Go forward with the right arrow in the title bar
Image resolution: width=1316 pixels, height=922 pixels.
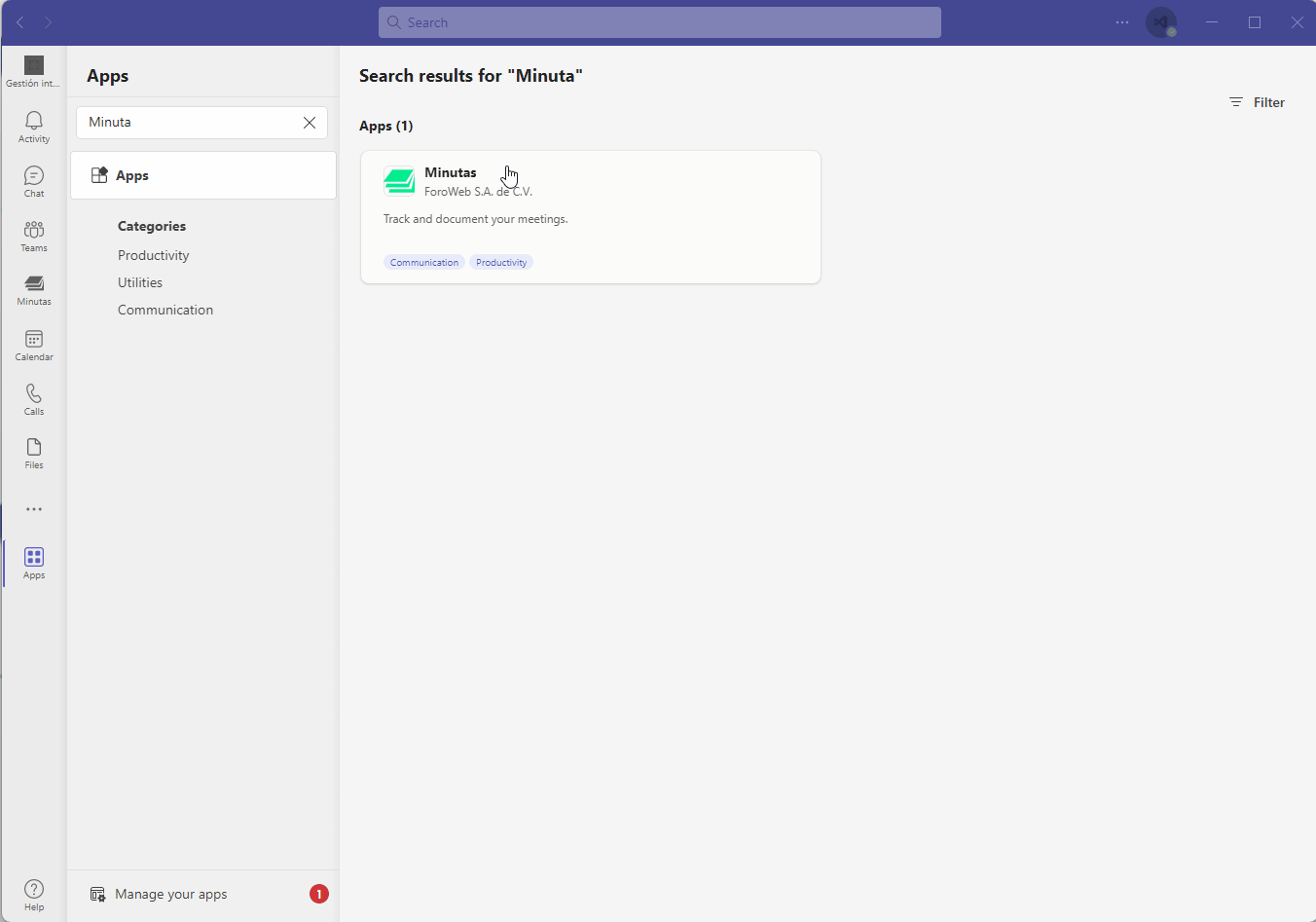coord(48,22)
